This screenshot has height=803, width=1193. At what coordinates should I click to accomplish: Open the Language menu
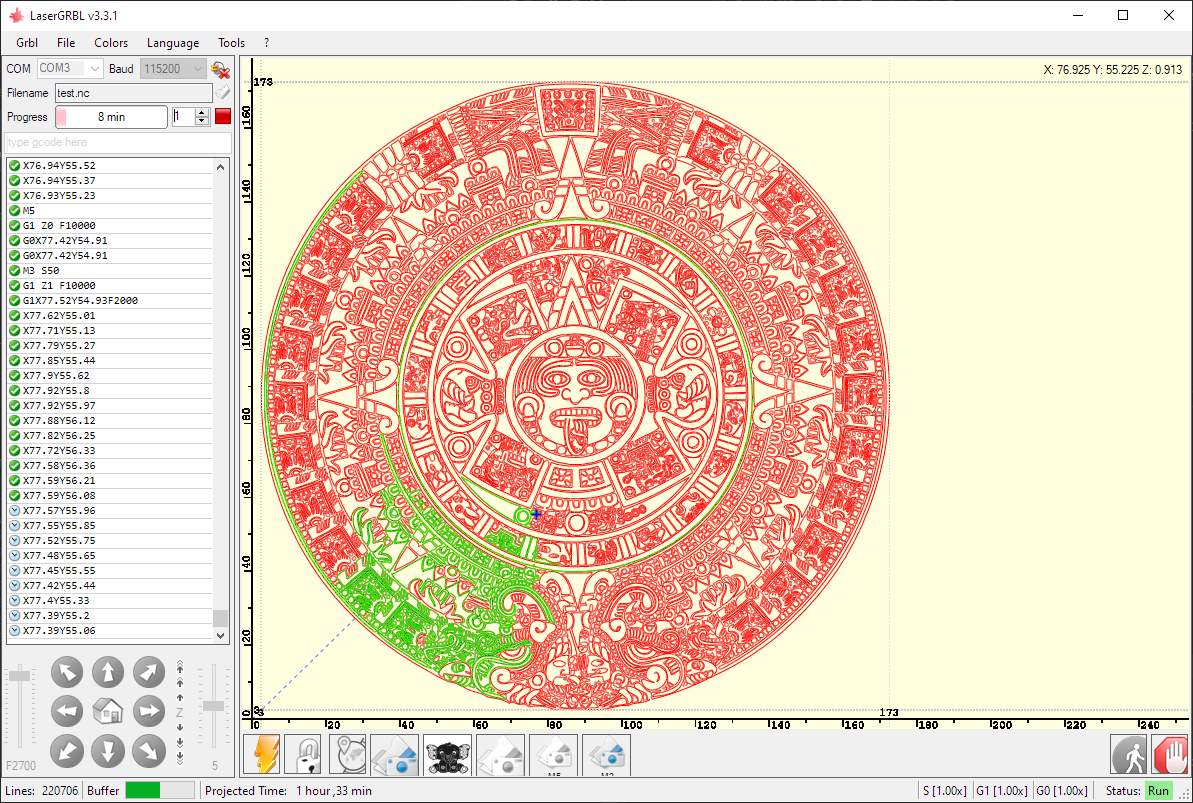(173, 43)
